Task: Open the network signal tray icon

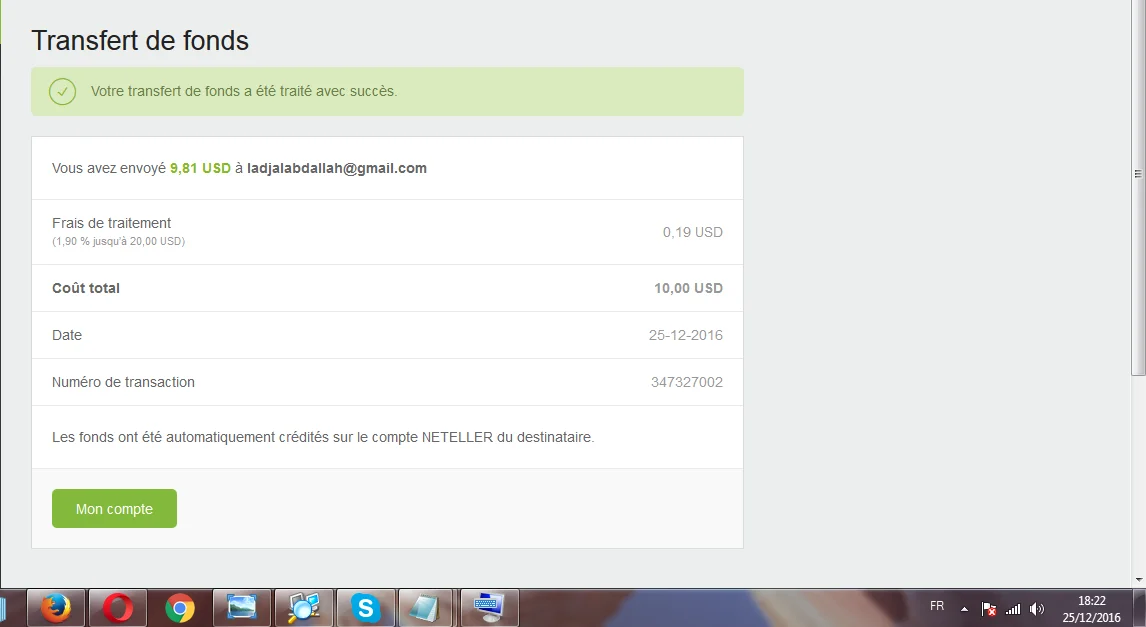Action: click(x=1013, y=608)
